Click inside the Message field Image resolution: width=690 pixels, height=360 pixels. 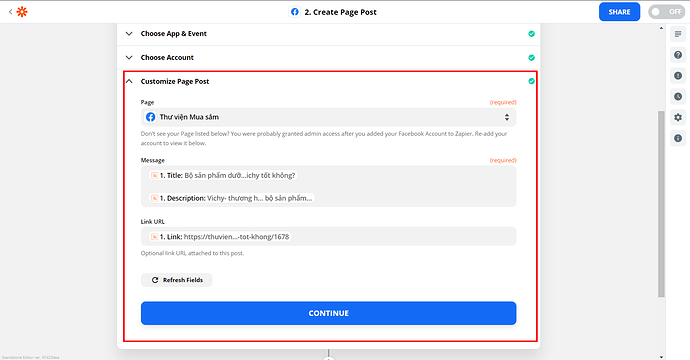pyautogui.click(x=328, y=186)
